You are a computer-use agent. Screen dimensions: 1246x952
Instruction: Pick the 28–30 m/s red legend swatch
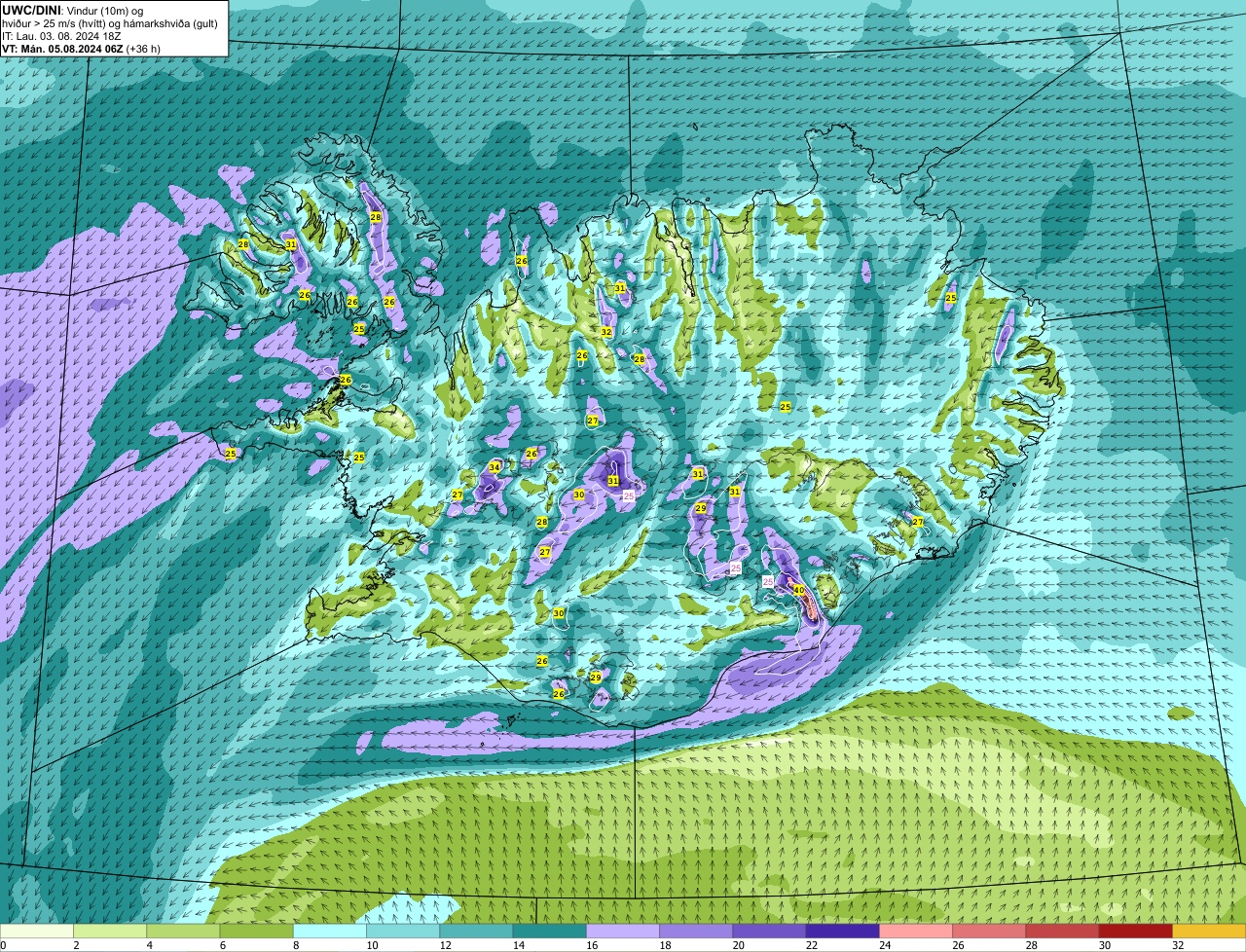pyautogui.click(x=1062, y=932)
